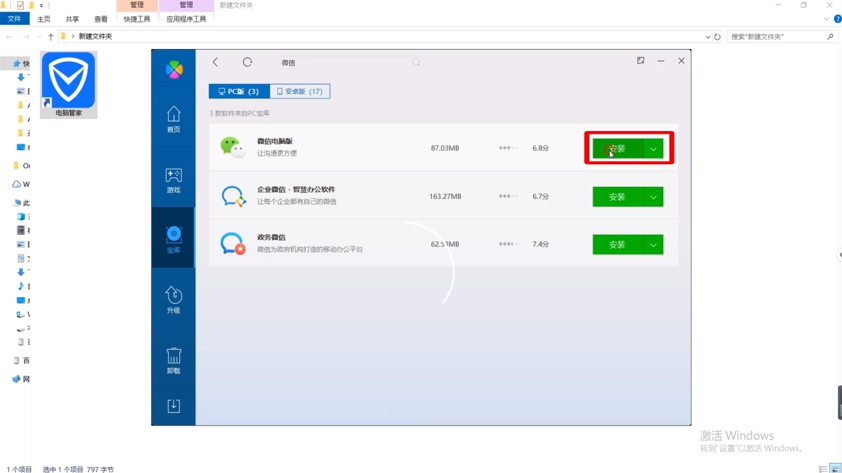842x473 pixels.
Task: Expand install options for 企业微信
Action: tap(653, 197)
